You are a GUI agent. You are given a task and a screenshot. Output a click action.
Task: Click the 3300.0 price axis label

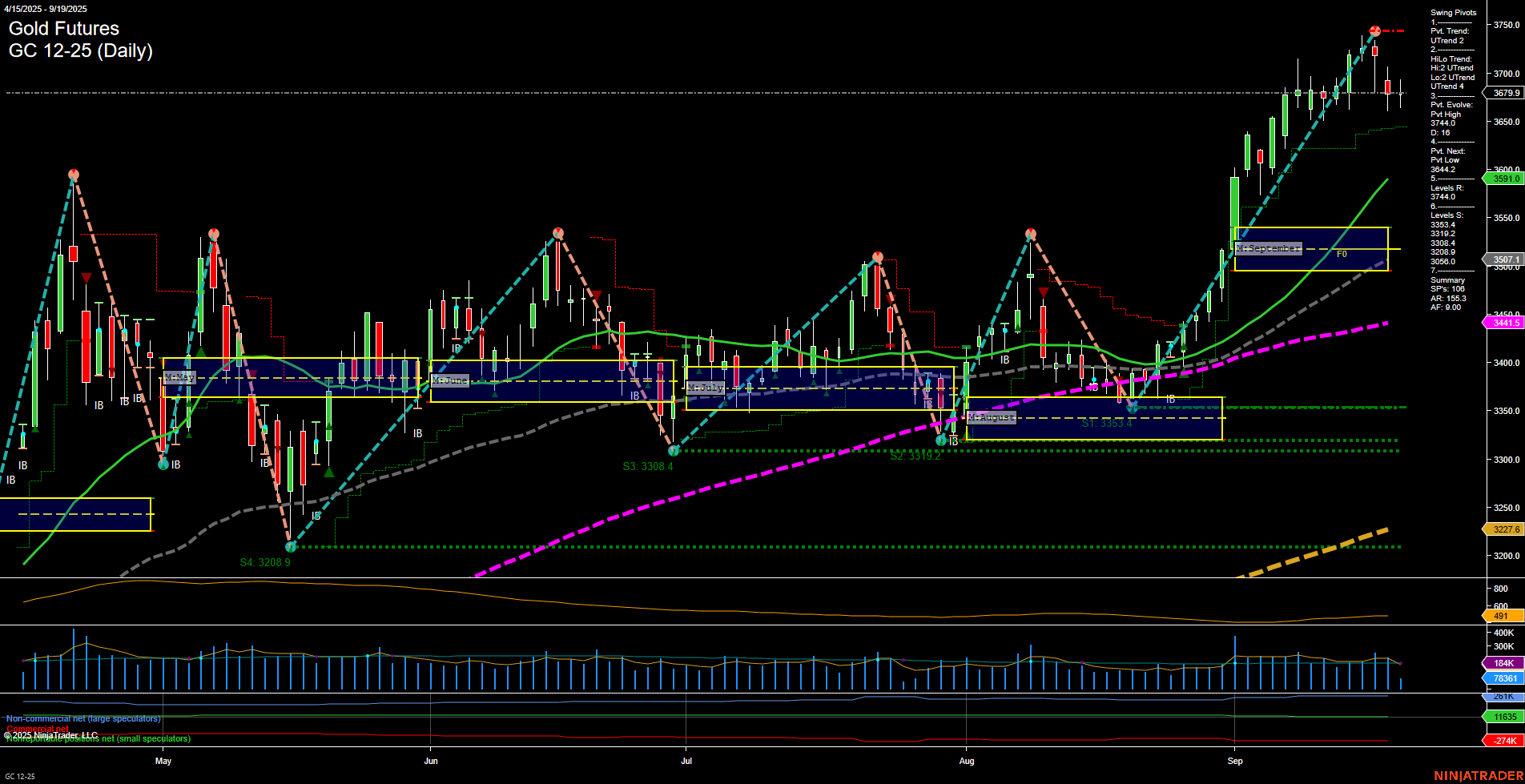click(x=1507, y=460)
